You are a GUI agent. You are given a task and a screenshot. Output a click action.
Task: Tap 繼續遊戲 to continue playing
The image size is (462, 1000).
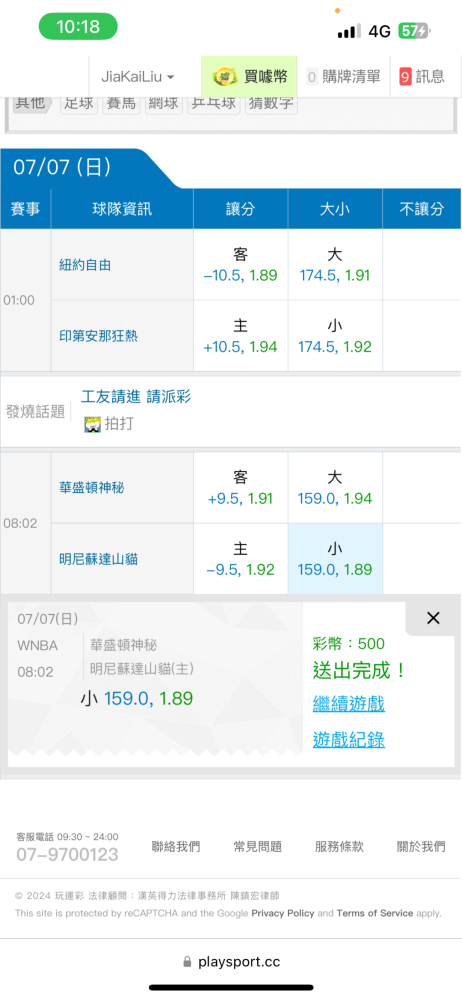point(348,704)
